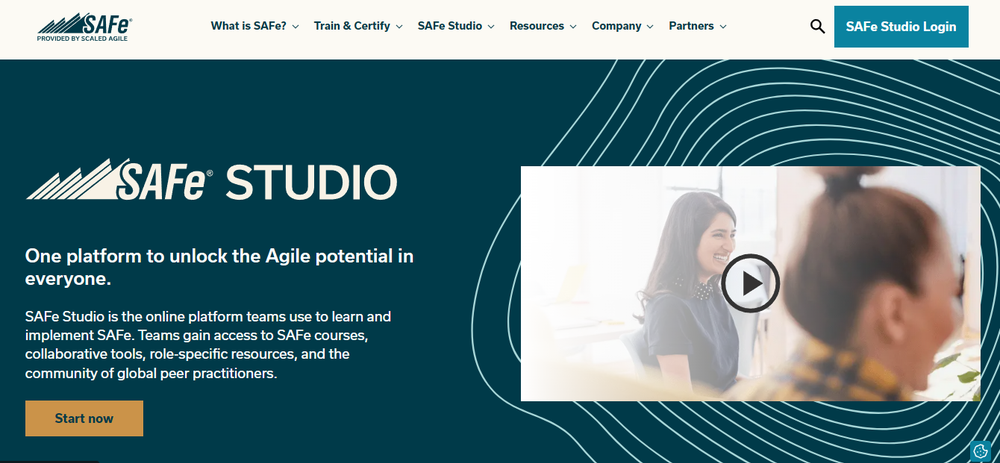Click the Start now button
Image resolution: width=1000 pixels, height=463 pixels.
click(84, 418)
